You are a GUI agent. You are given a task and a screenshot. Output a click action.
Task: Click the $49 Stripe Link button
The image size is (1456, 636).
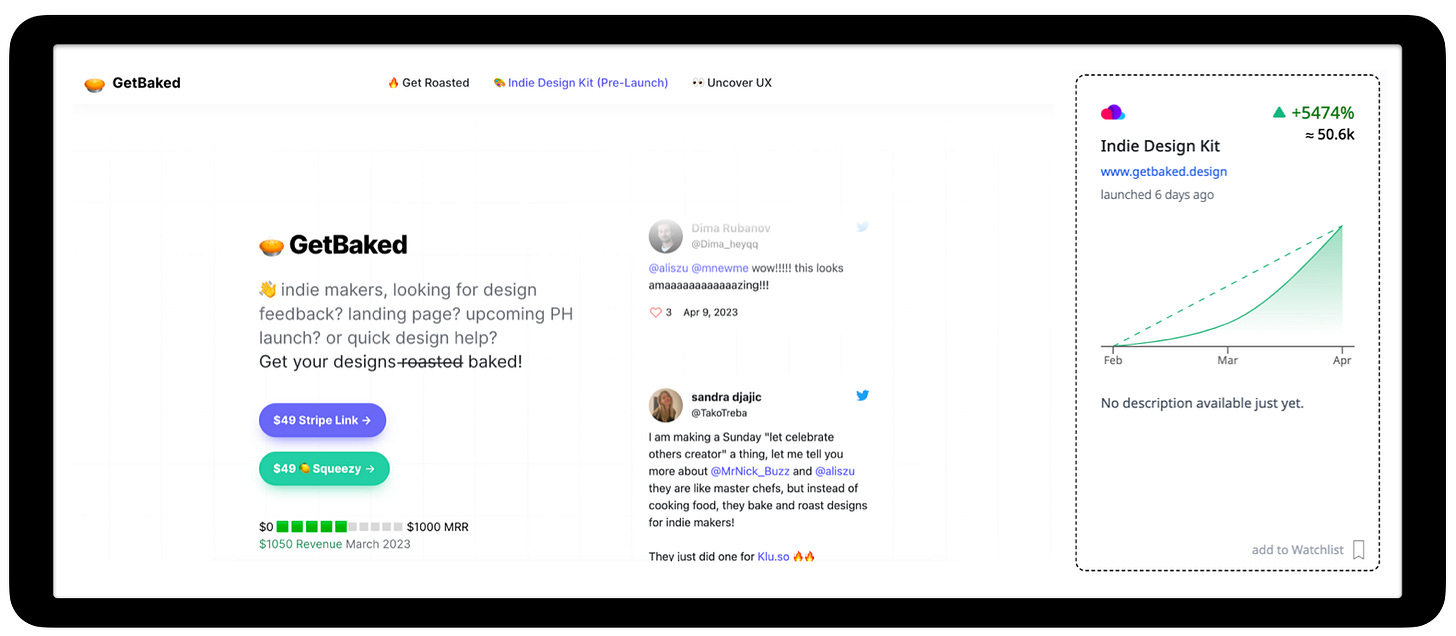pyautogui.click(x=322, y=420)
